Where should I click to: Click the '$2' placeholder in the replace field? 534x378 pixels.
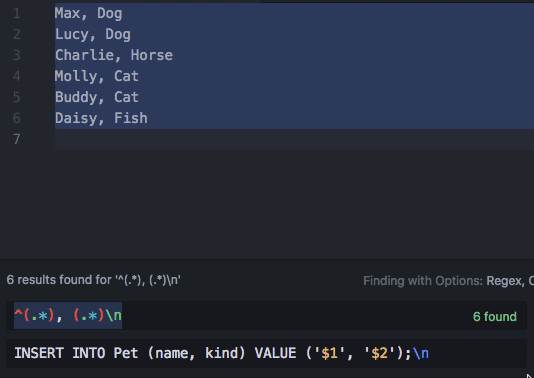(x=380, y=353)
